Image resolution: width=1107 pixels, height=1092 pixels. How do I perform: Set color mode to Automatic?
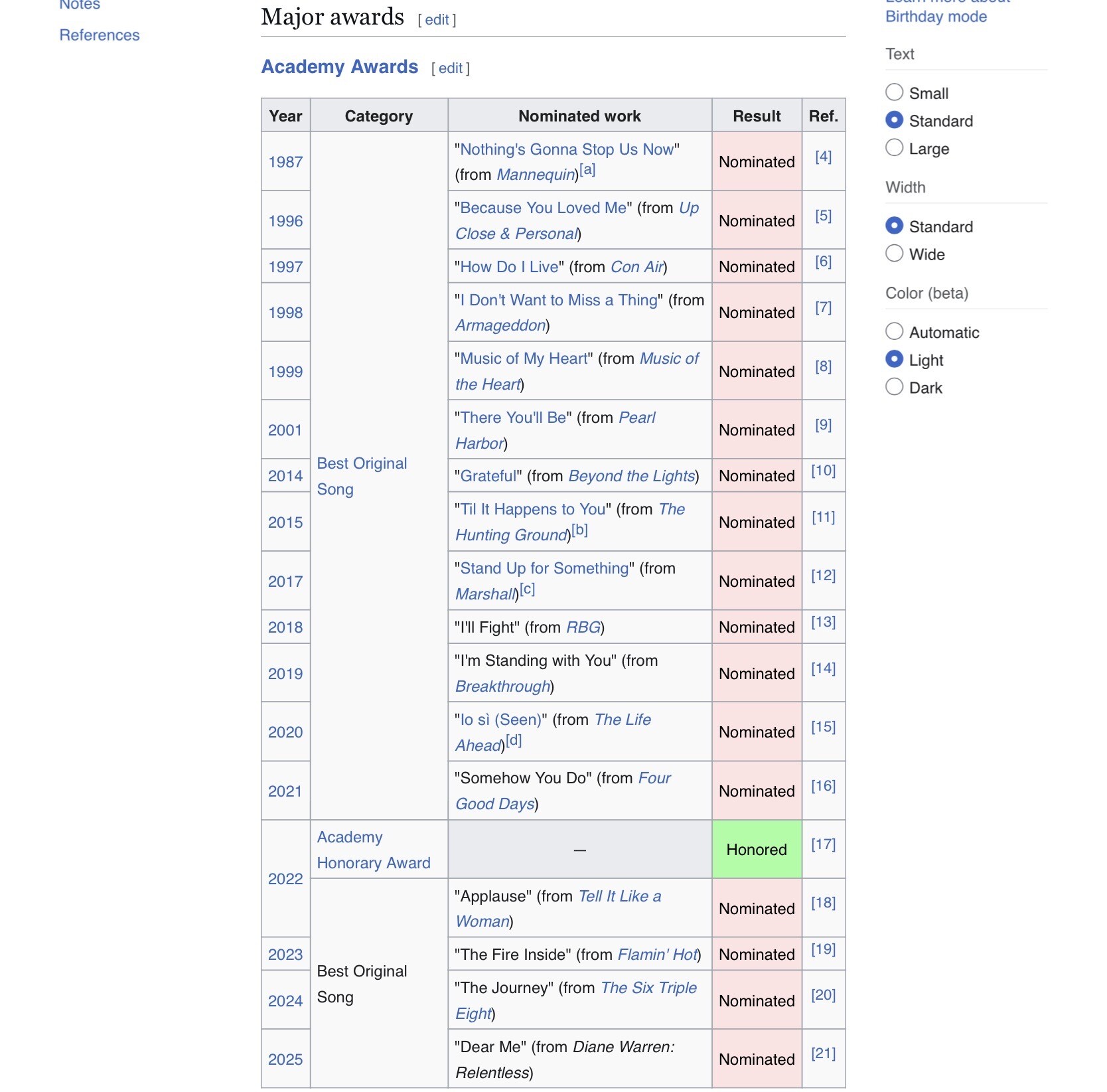(894, 331)
